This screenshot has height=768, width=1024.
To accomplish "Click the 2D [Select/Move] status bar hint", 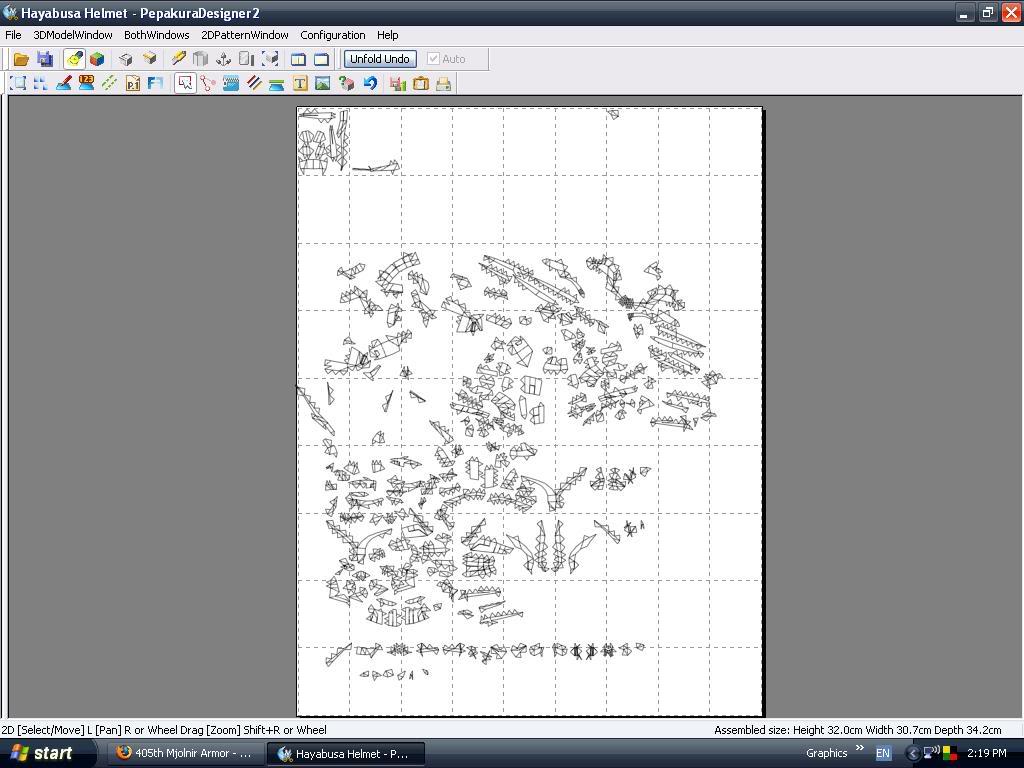I will 164,730.
